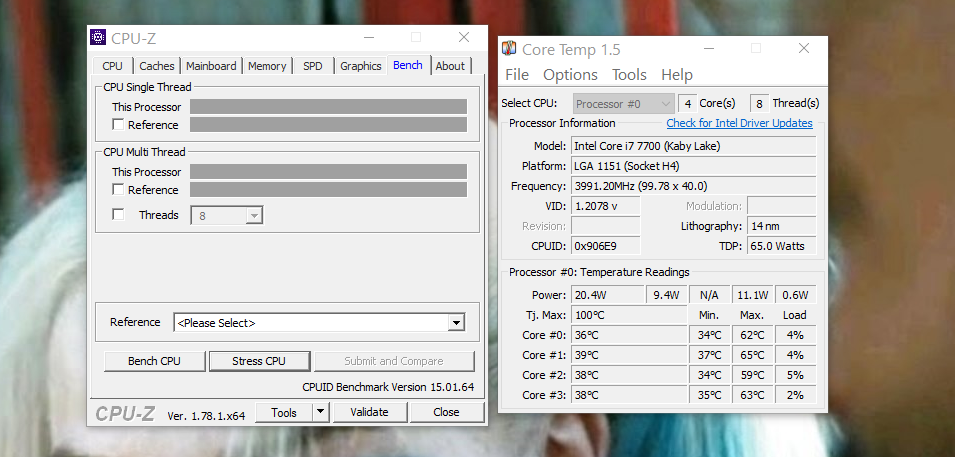Viewport: 955px width, 457px height.
Task: Click the Model field Intel Core i7 7700
Action: click(693, 146)
